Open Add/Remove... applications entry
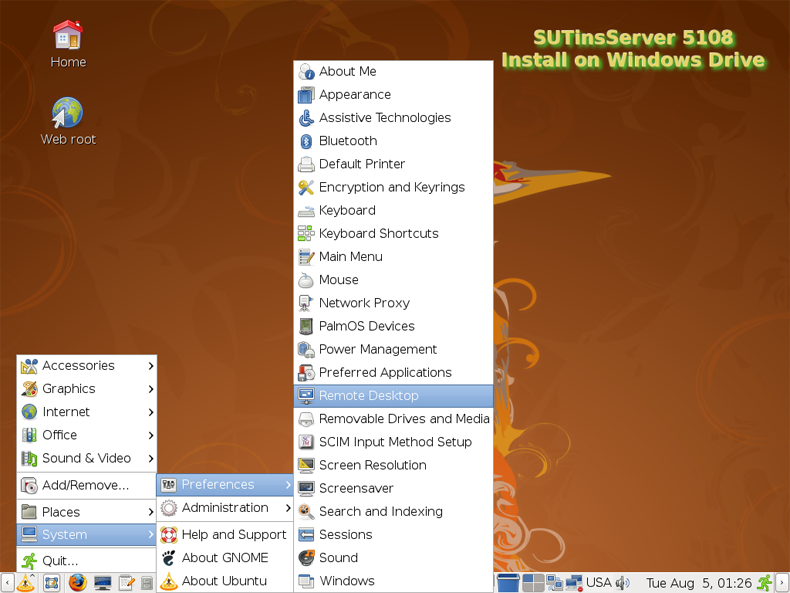Image resolution: width=790 pixels, height=593 pixels. click(87, 486)
